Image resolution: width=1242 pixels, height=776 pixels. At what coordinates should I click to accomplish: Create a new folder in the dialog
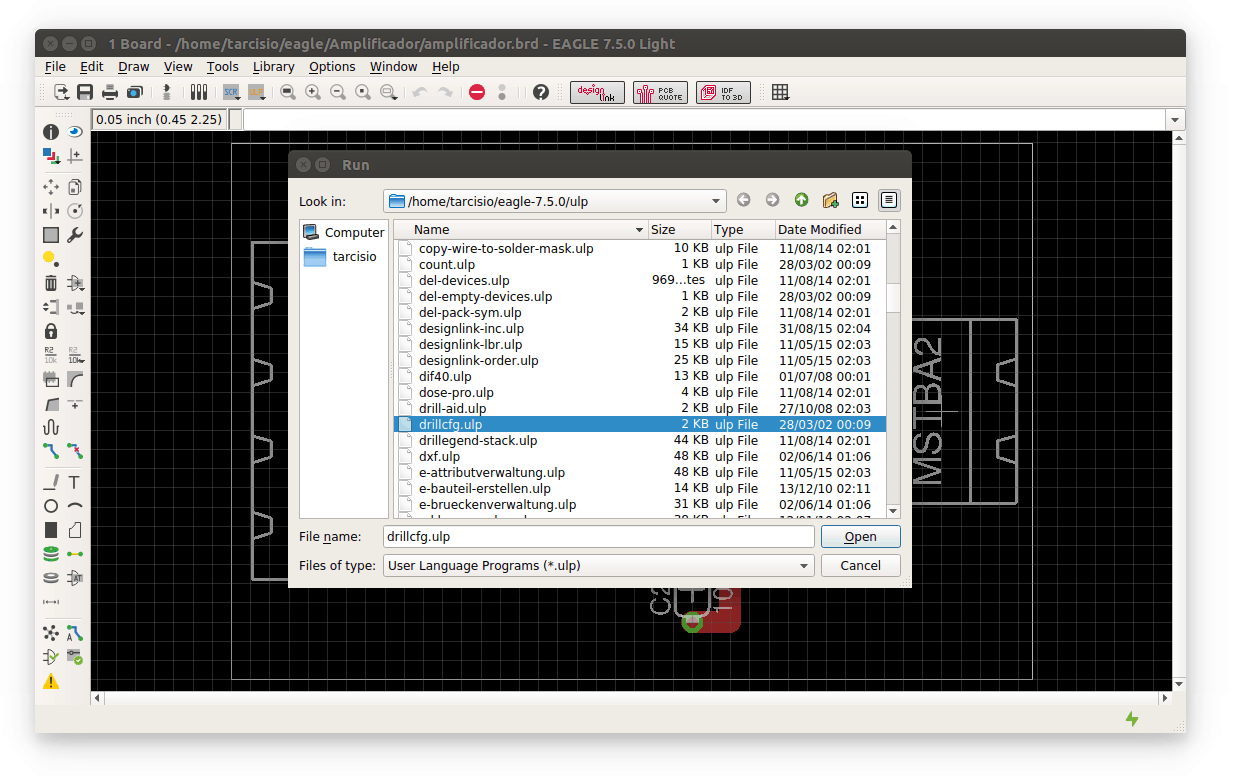(830, 200)
